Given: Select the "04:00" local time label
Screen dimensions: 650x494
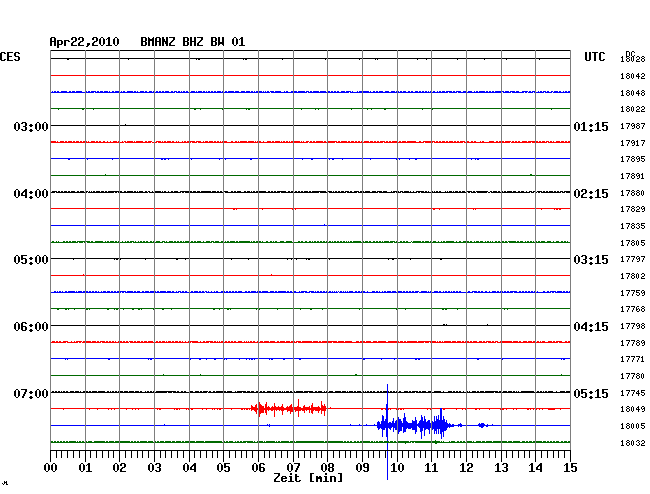Looking at the screenshot, I should pyautogui.click(x=31, y=194).
